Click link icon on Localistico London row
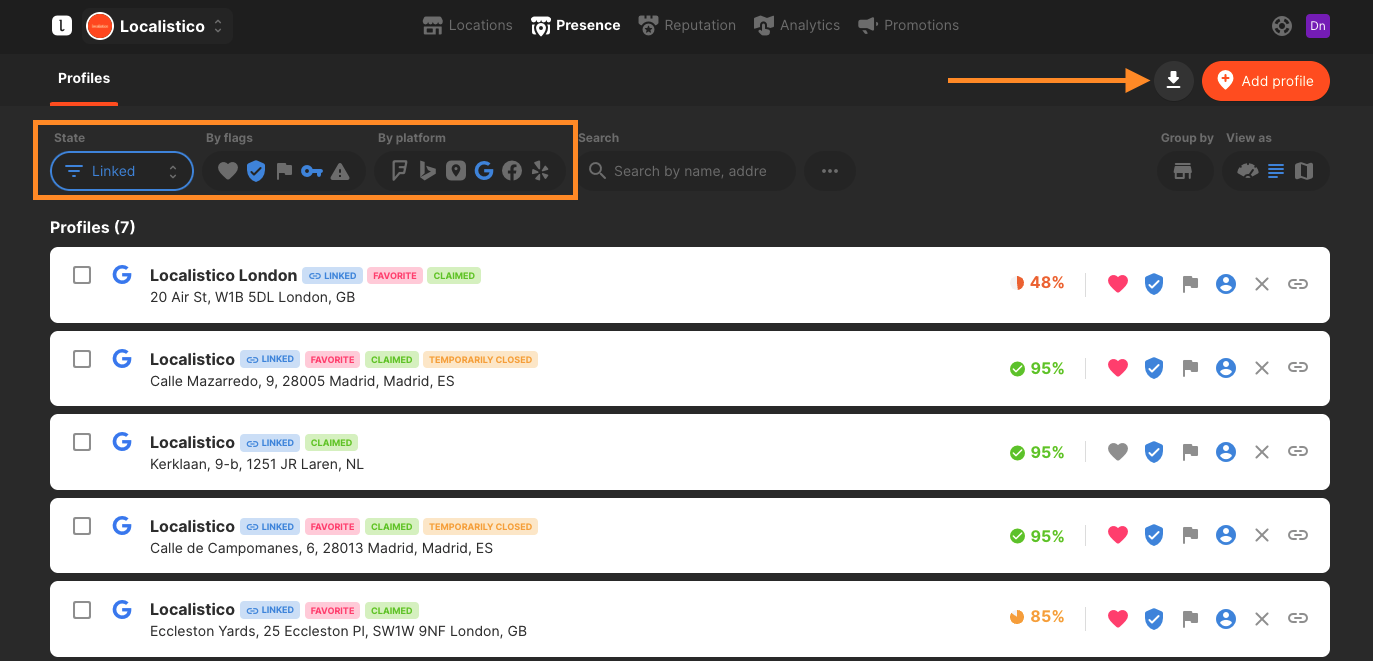Screen dimensions: 1373x661 [1298, 284]
